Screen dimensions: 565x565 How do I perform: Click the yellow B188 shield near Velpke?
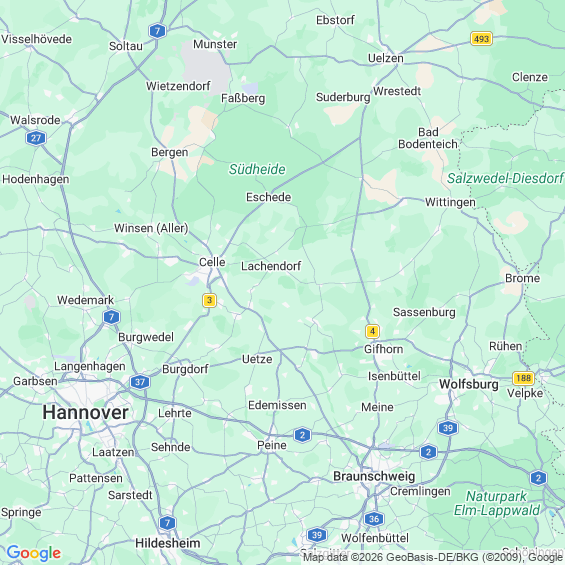[x=523, y=378]
